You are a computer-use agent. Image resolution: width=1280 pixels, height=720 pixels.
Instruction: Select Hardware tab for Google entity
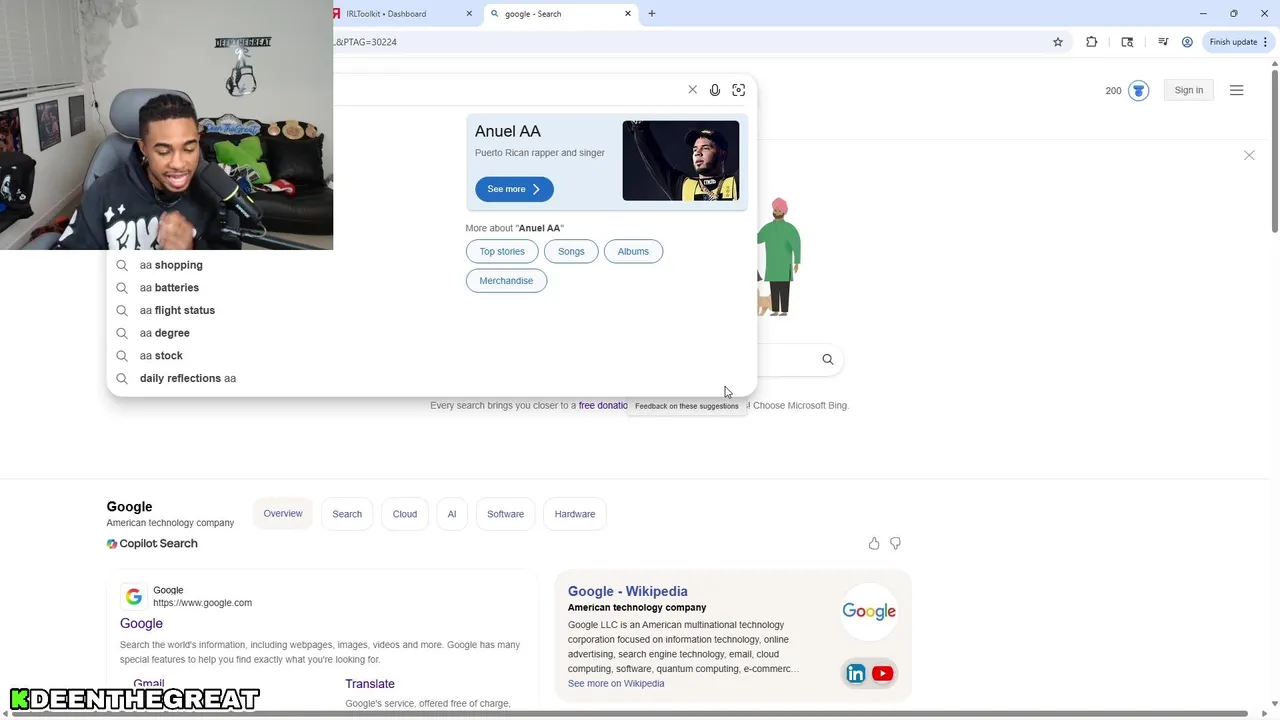coord(575,514)
